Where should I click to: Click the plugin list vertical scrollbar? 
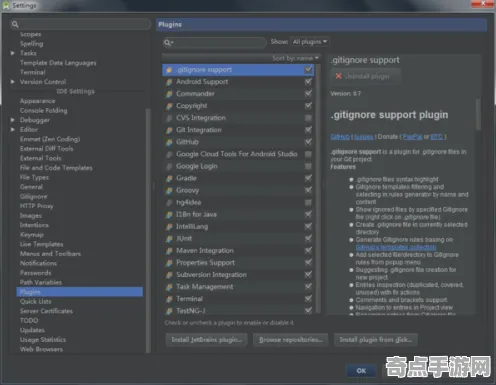(x=318, y=188)
